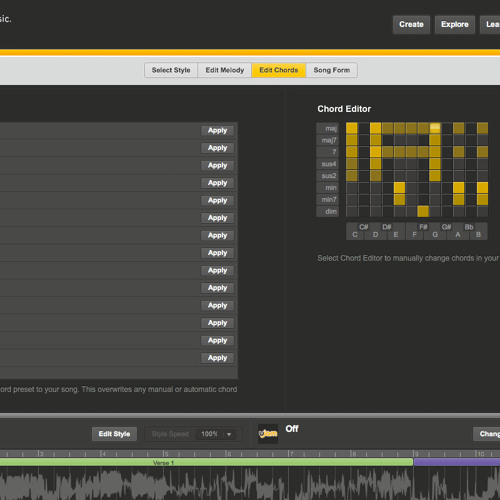Switch to the Select Style tab

click(x=171, y=70)
